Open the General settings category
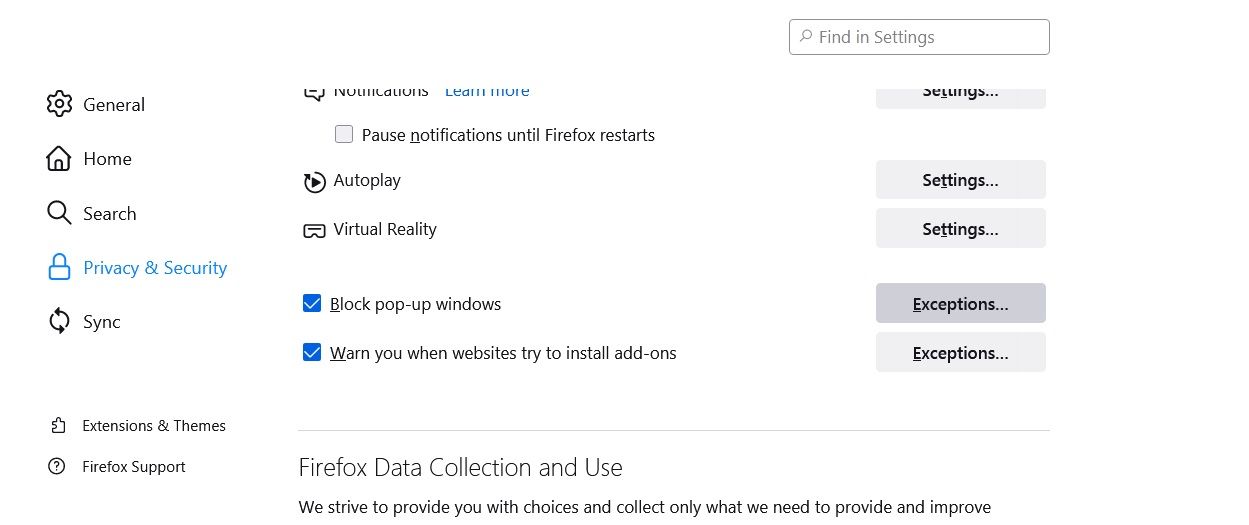 pos(113,104)
